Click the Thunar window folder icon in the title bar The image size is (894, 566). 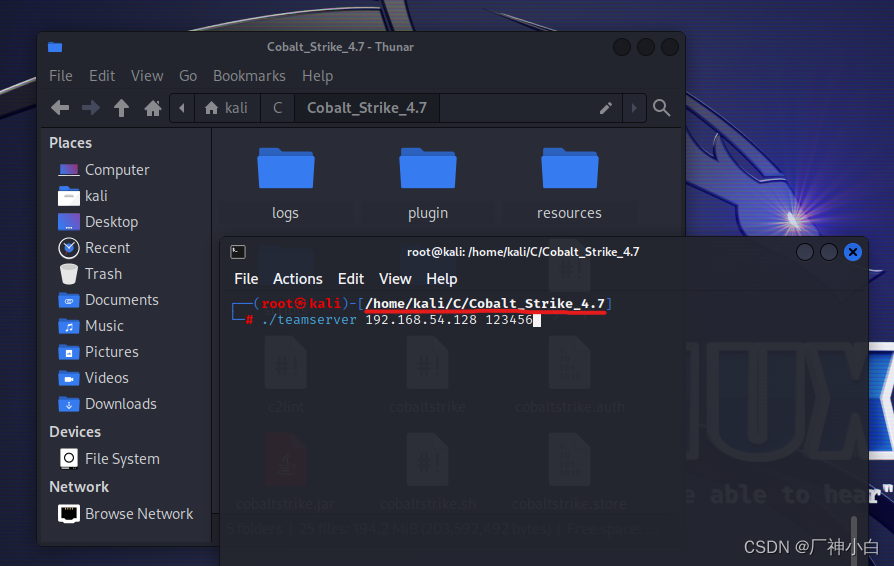(x=55, y=47)
